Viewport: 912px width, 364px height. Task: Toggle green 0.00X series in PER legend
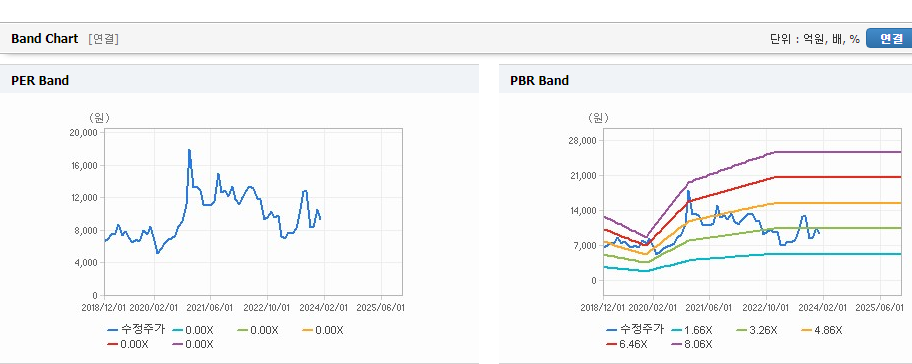(x=258, y=330)
